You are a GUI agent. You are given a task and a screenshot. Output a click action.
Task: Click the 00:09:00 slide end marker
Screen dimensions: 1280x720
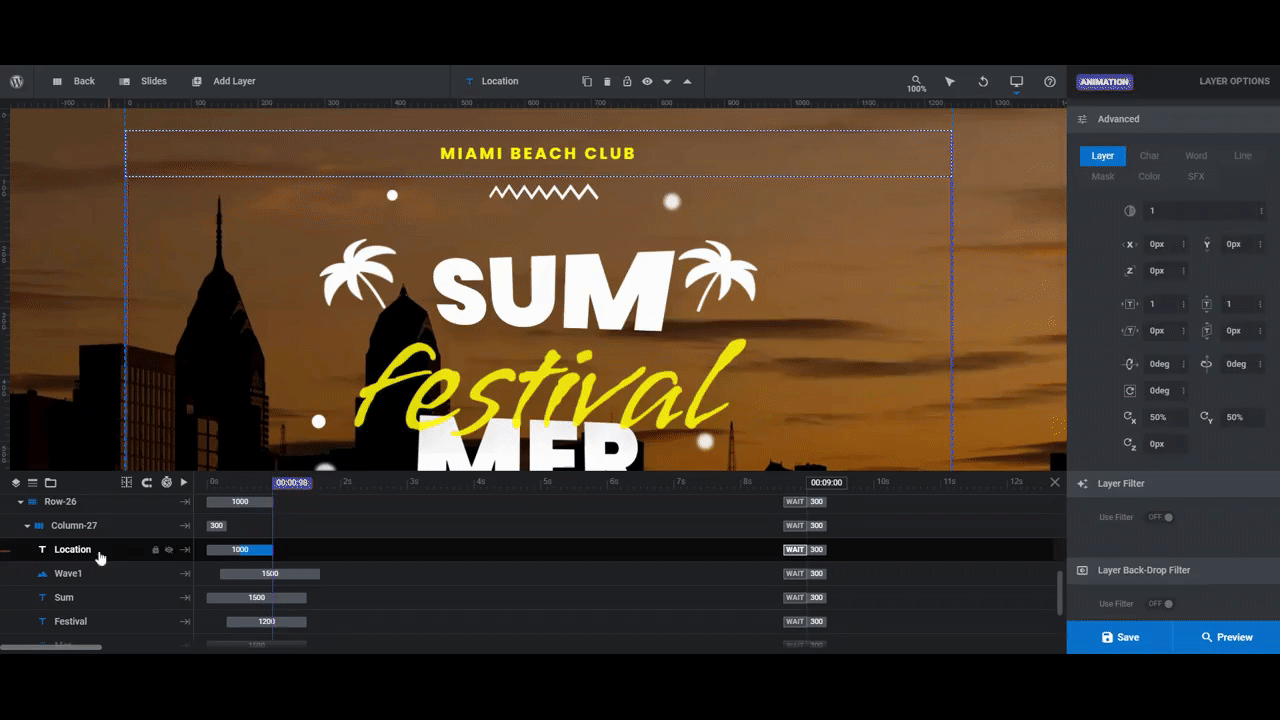(x=826, y=482)
